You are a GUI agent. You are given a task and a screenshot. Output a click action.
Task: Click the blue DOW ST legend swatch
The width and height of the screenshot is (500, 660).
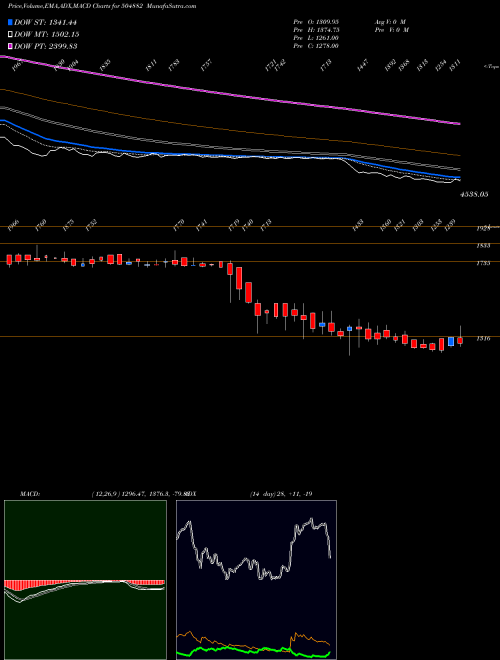(x=11, y=23)
